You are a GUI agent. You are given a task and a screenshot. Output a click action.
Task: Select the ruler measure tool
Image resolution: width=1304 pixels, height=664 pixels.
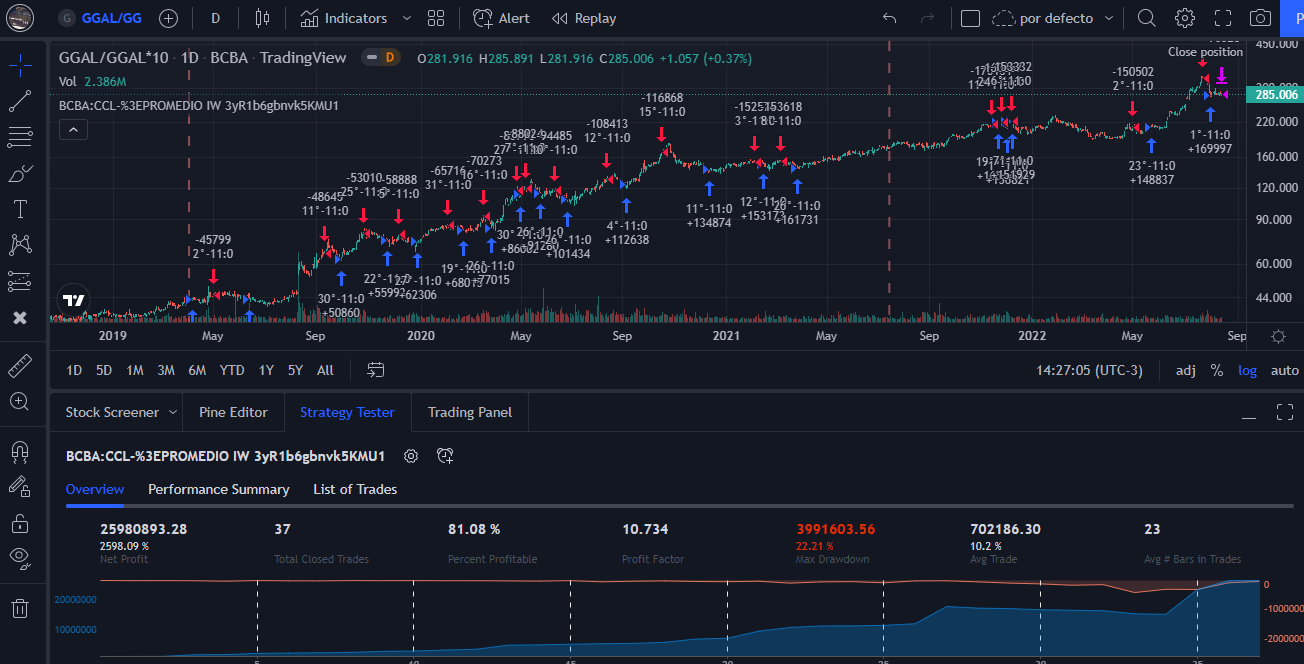pos(19,365)
